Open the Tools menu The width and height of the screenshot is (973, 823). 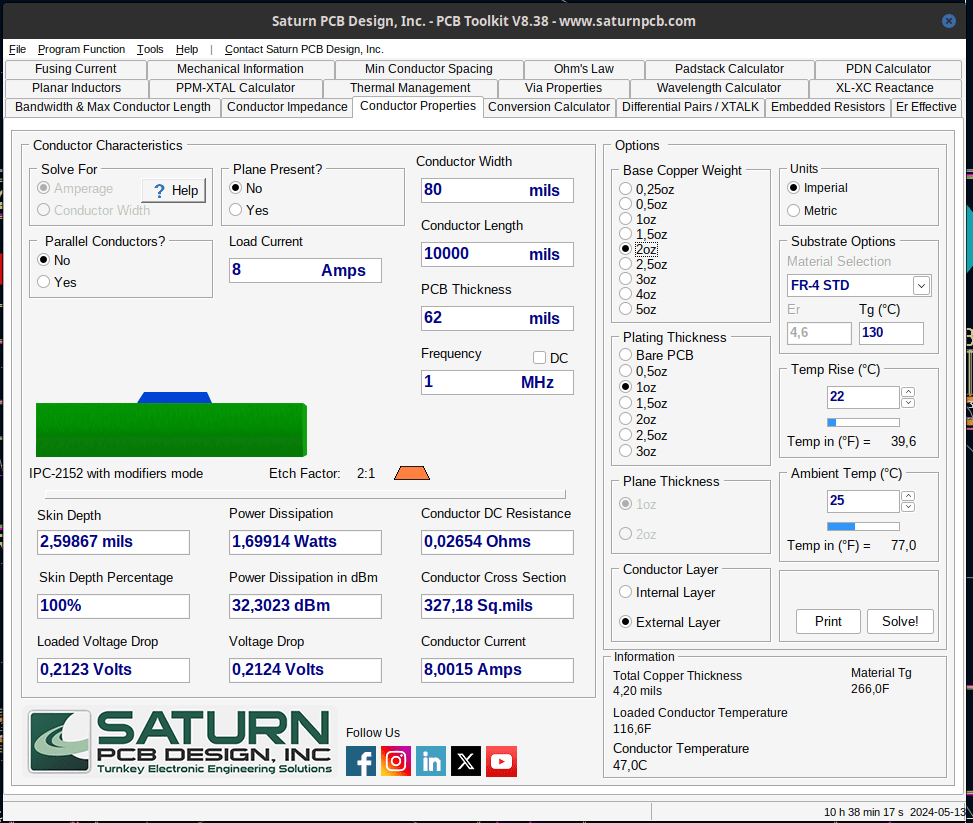tap(150, 49)
